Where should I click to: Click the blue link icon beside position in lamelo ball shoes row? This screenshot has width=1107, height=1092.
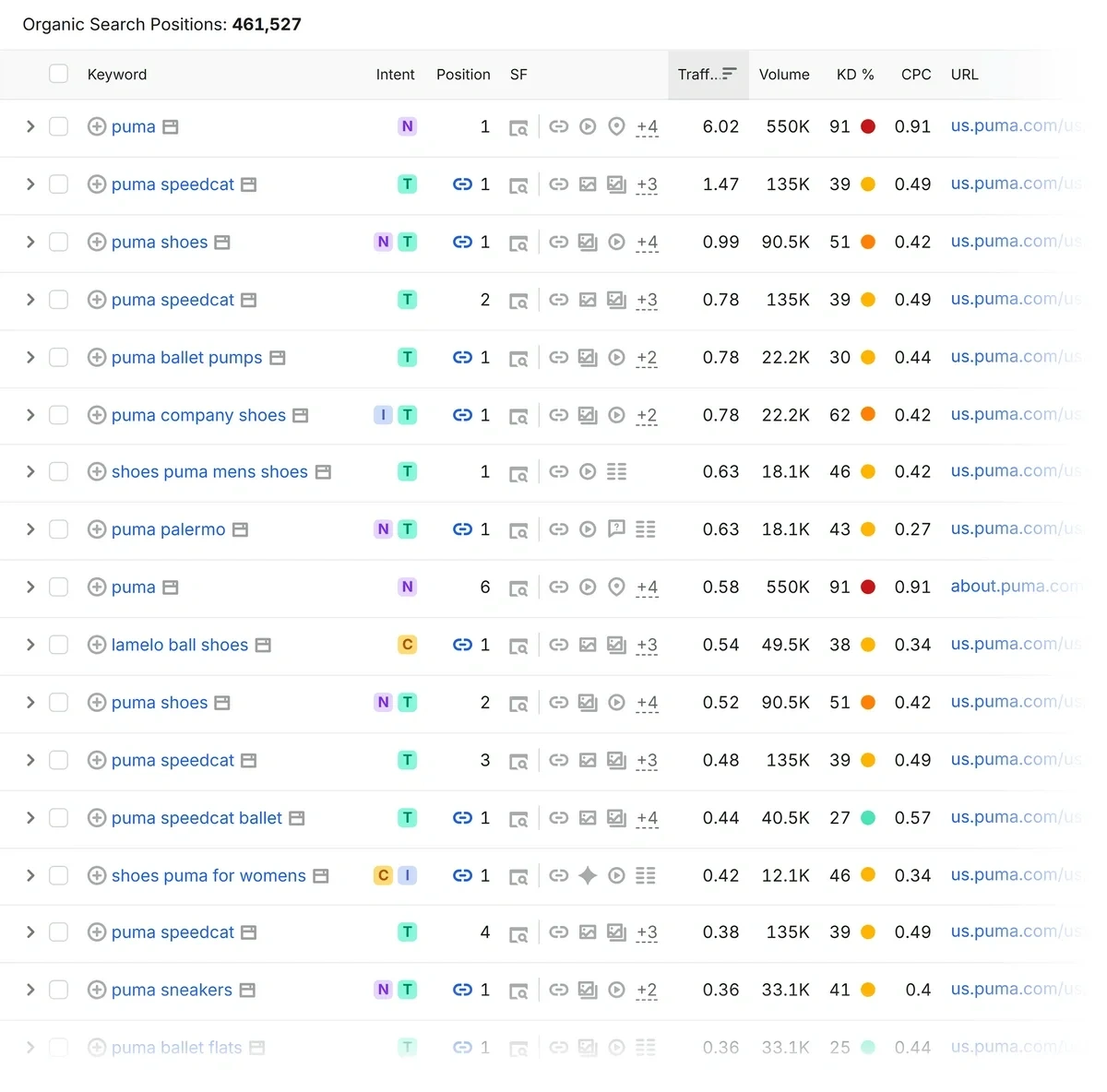coord(462,645)
